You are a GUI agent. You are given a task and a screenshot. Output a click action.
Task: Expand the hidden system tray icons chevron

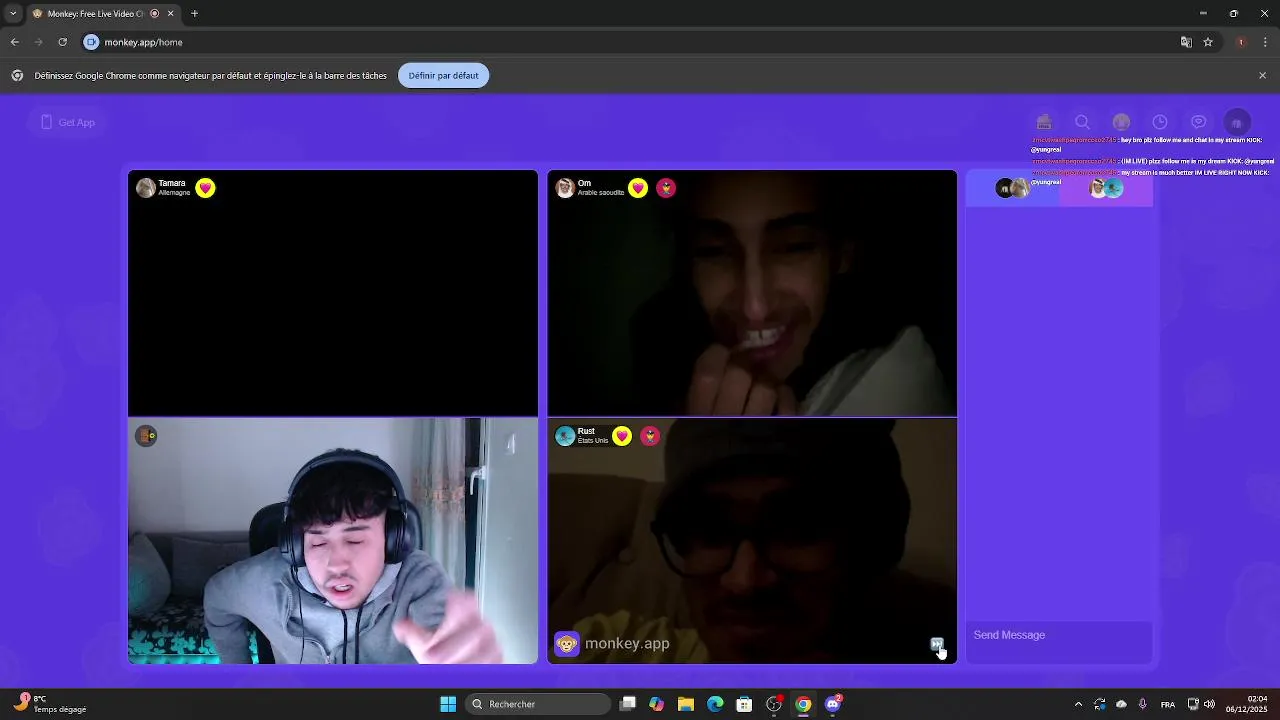1078,704
